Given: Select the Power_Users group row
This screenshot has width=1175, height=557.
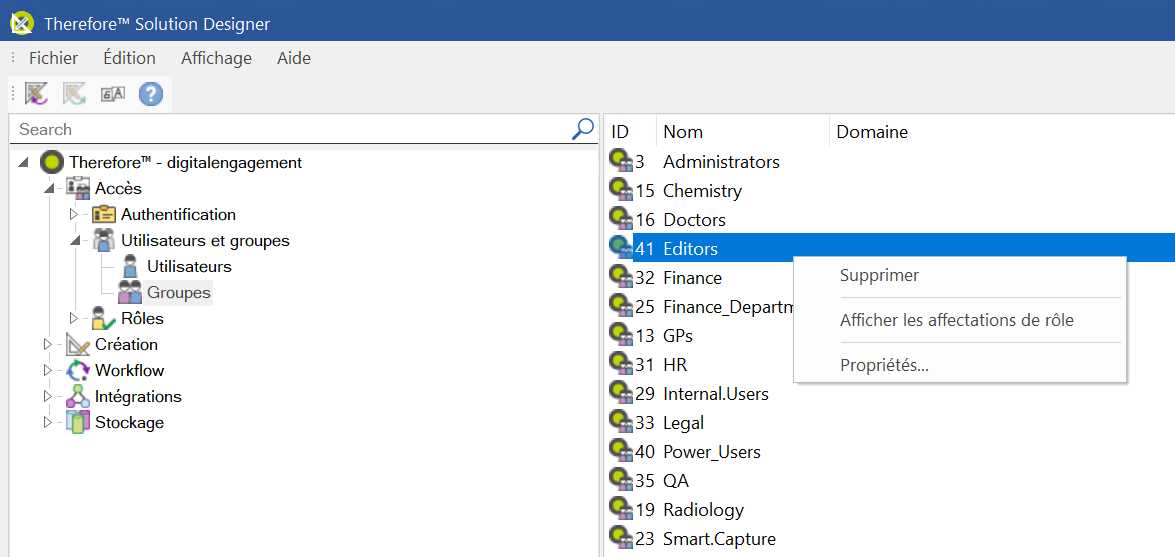Looking at the screenshot, I should (x=712, y=451).
